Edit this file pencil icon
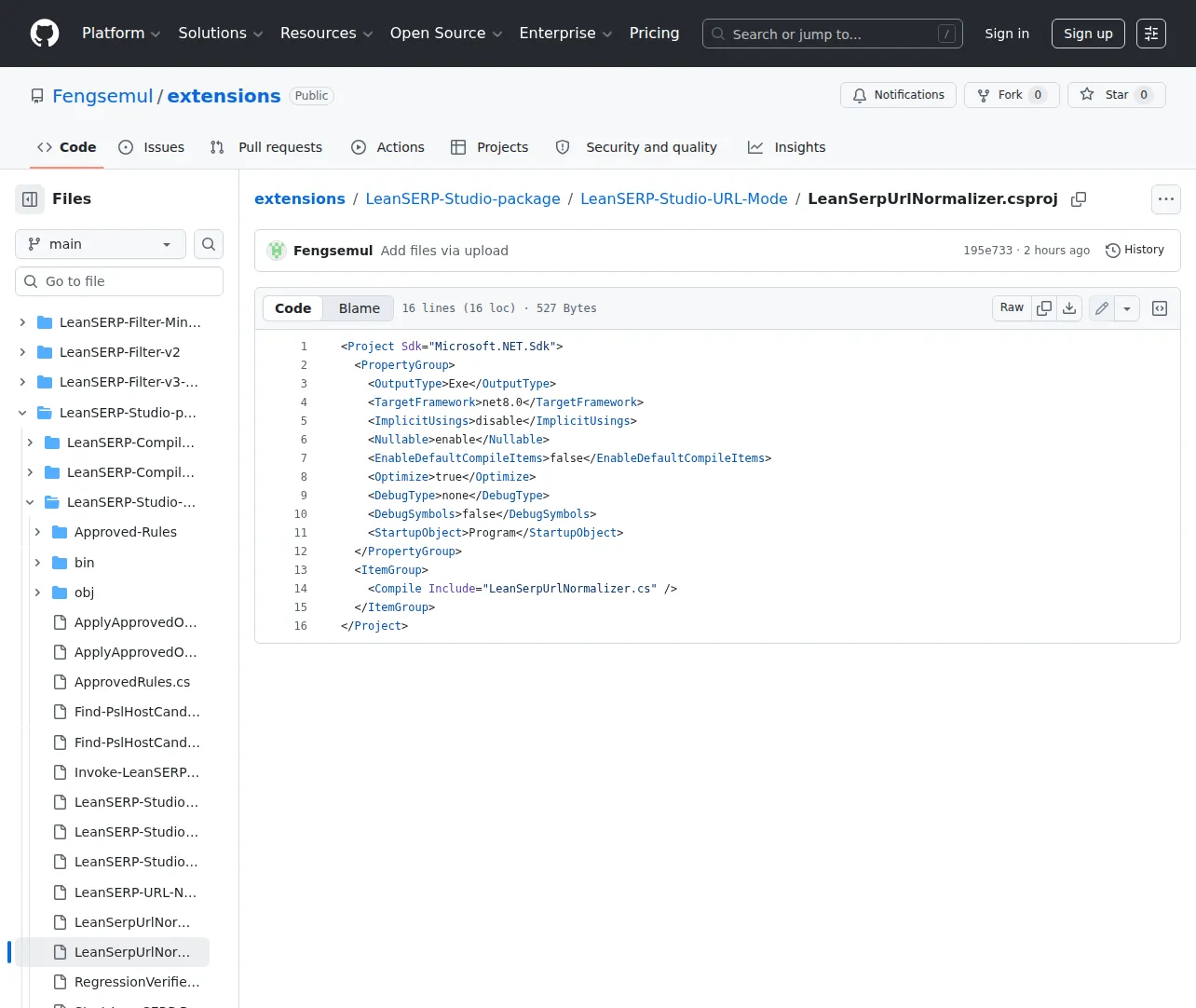The image size is (1196, 1008). (x=1102, y=308)
